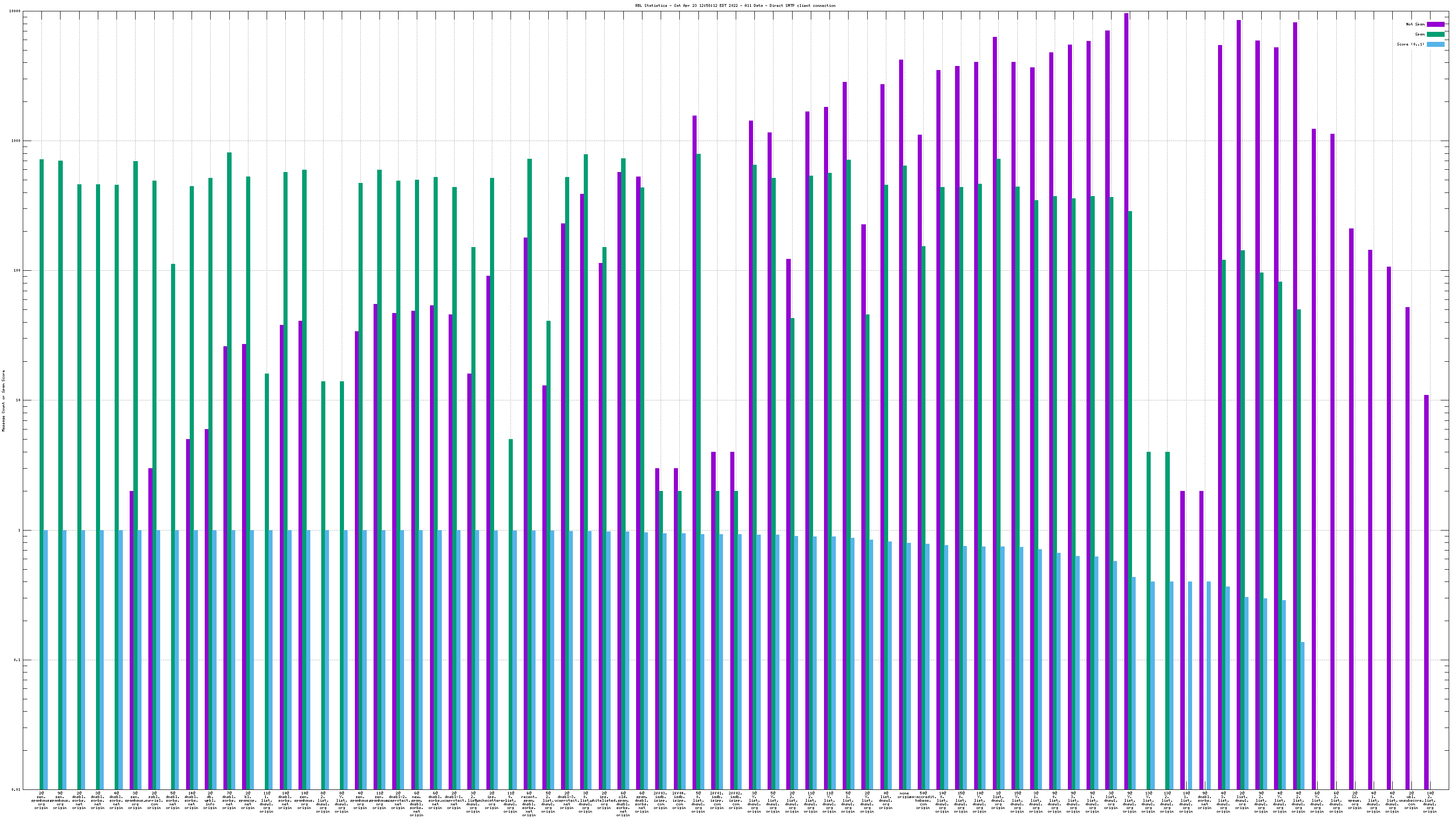Click the 'Message Count or Spam Score' axis label
The width and height of the screenshot is (1456, 819).
(3, 401)
